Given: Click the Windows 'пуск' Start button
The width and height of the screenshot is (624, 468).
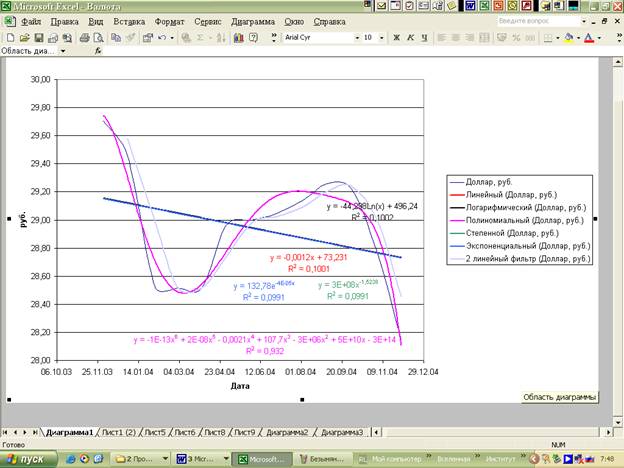Looking at the screenshot, I should point(26,457).
